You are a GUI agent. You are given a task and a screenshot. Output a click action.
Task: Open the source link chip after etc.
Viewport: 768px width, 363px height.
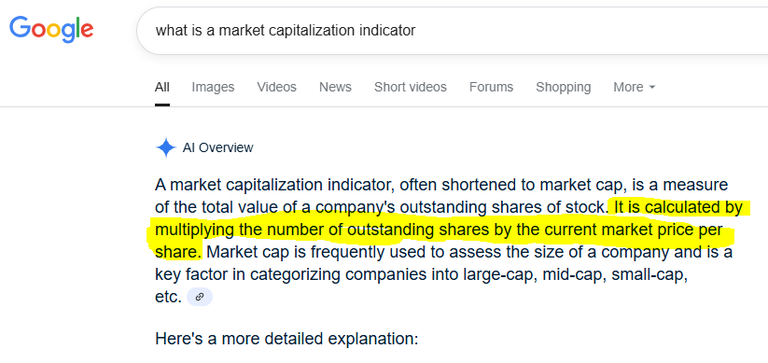[200, 297]
